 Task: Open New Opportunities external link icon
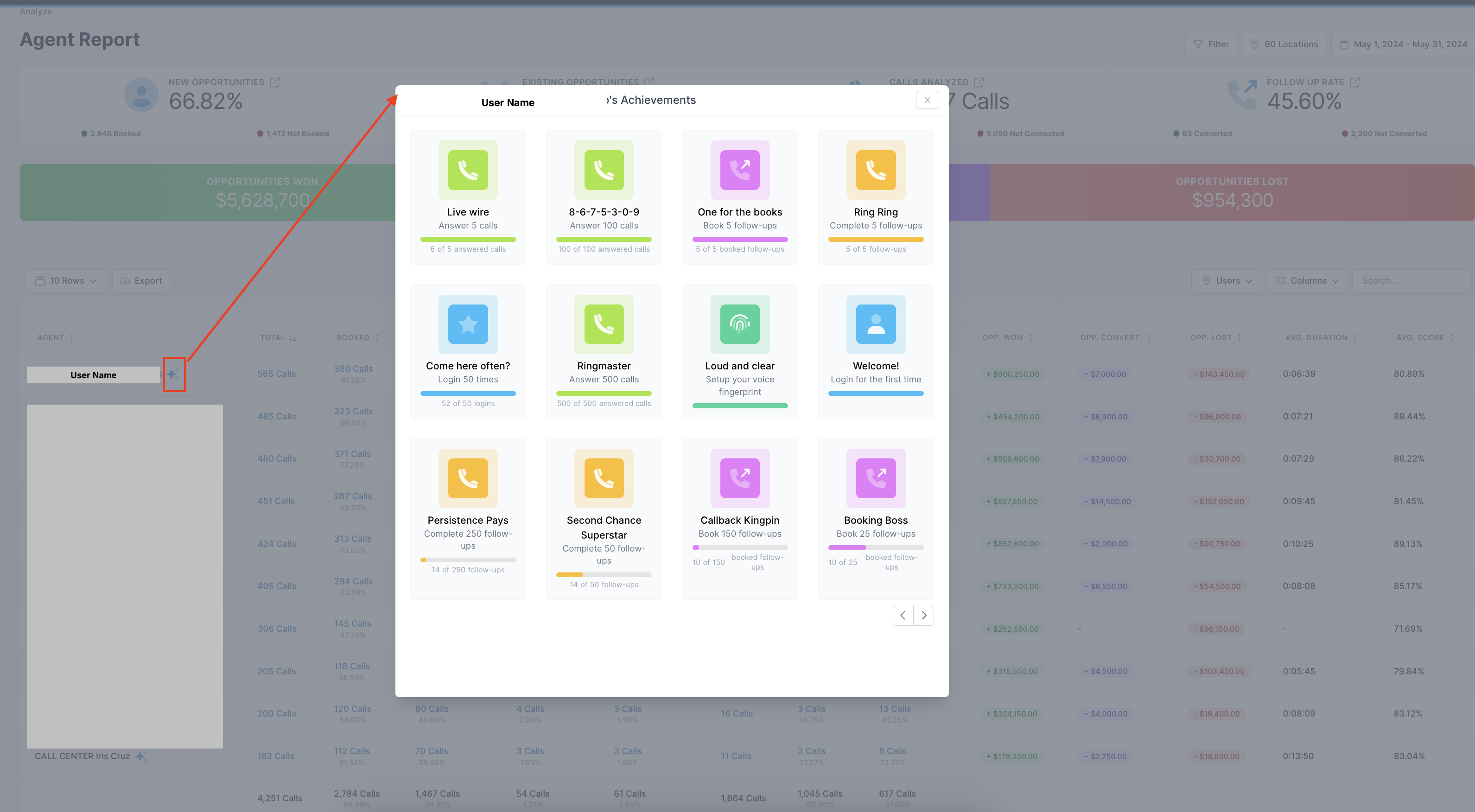(x=275, y=82)
